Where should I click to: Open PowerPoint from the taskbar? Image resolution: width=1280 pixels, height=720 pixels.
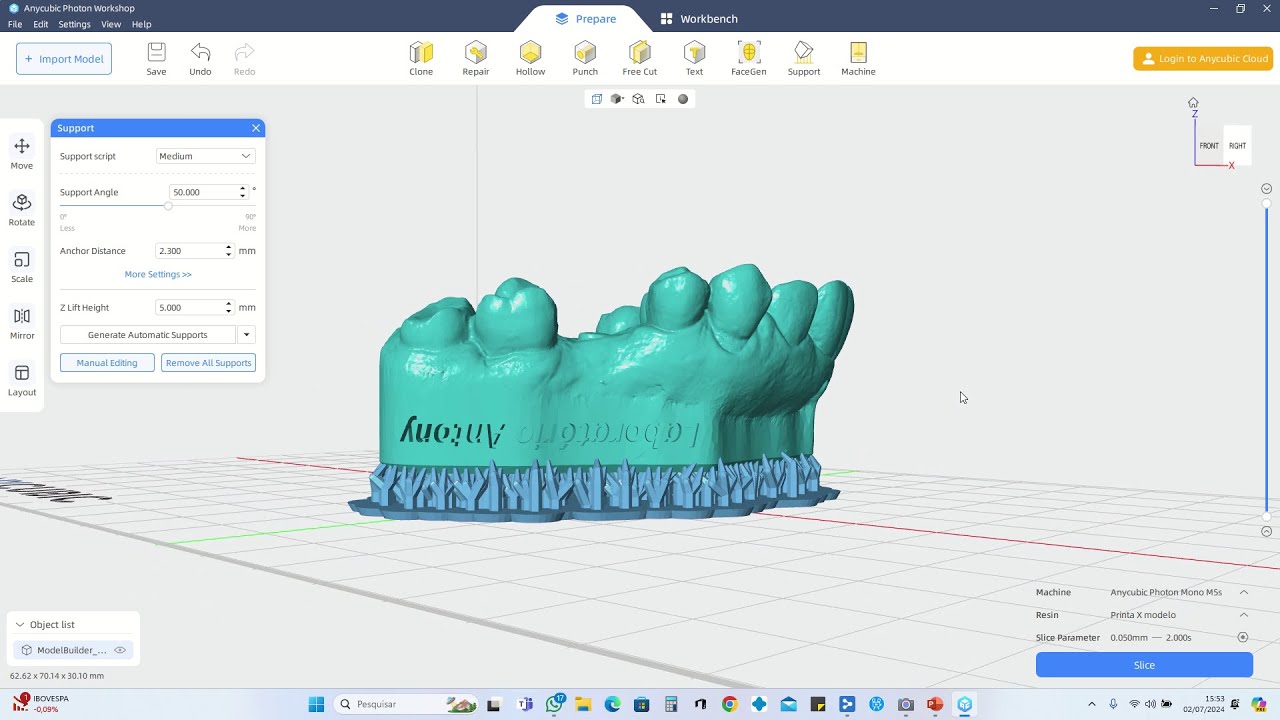(935, 704)
